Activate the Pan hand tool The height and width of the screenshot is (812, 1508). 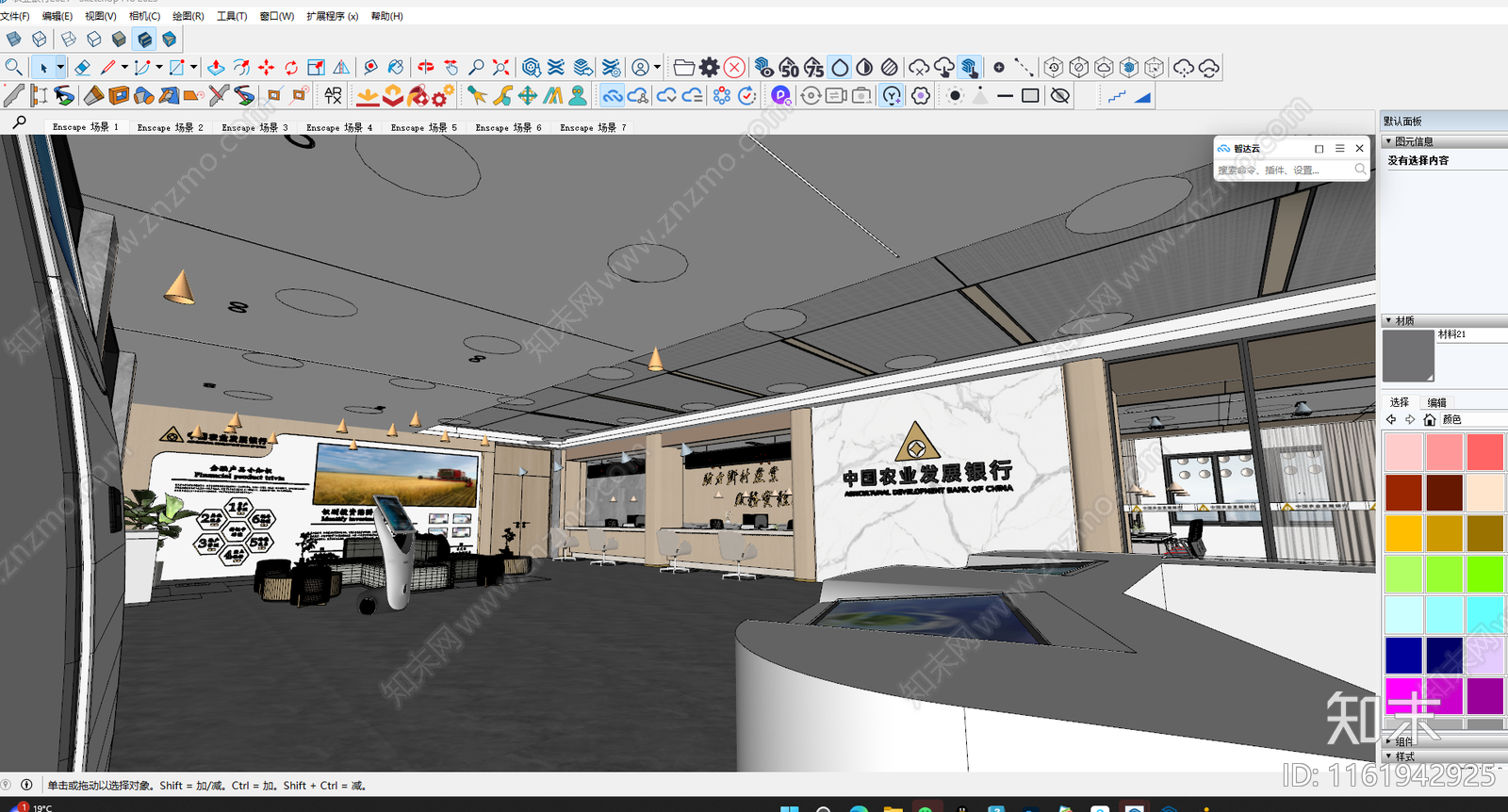point(451,68)
